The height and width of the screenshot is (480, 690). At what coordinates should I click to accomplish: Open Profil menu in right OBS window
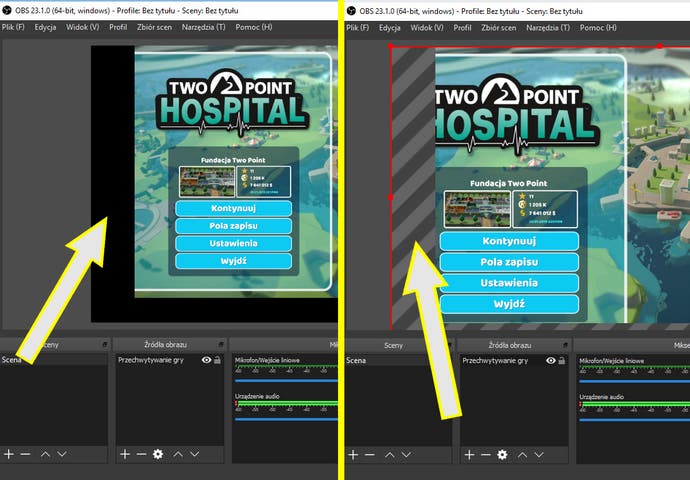click(x=462, y=28)
